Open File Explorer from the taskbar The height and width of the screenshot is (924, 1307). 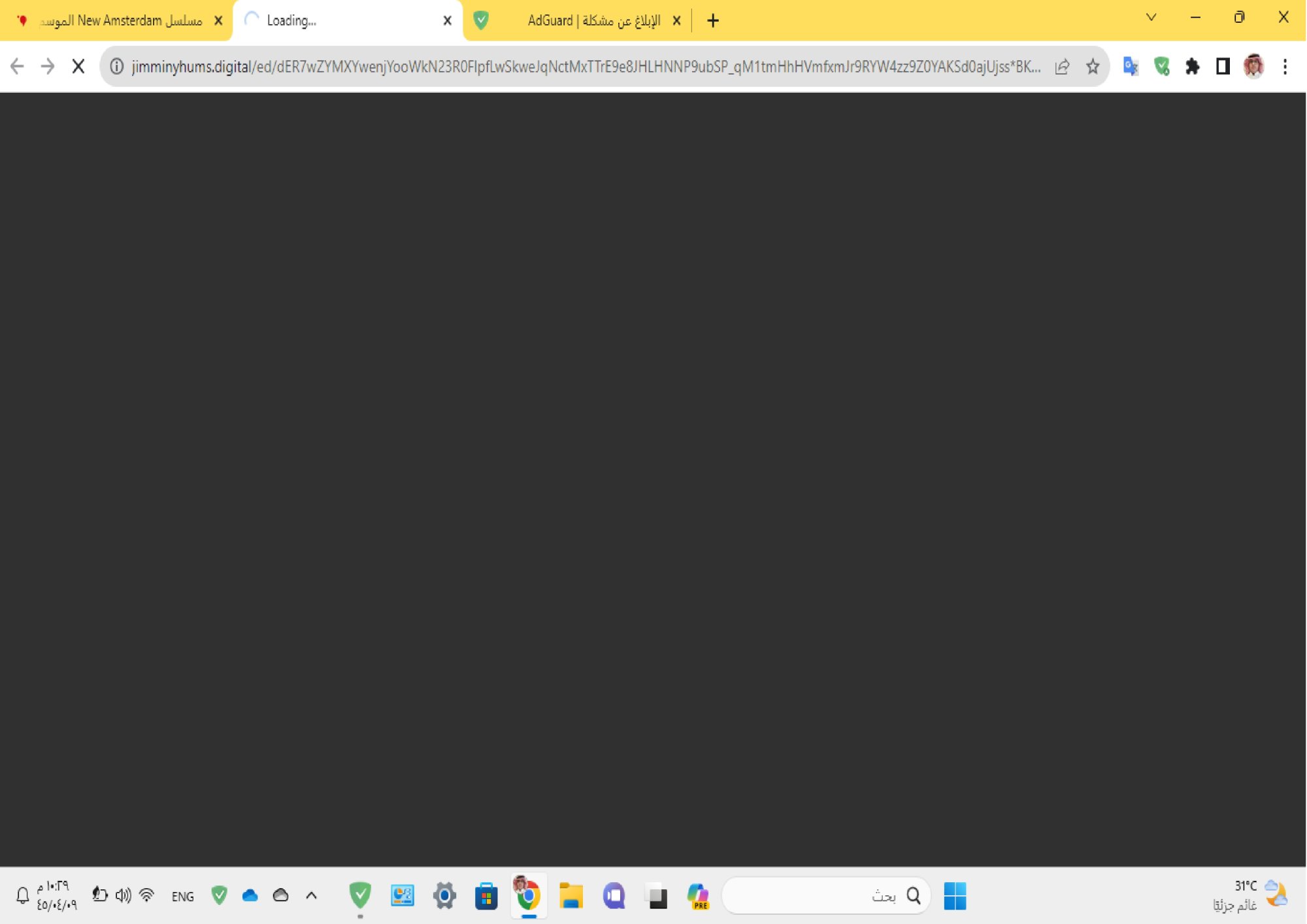pos(572,896)
